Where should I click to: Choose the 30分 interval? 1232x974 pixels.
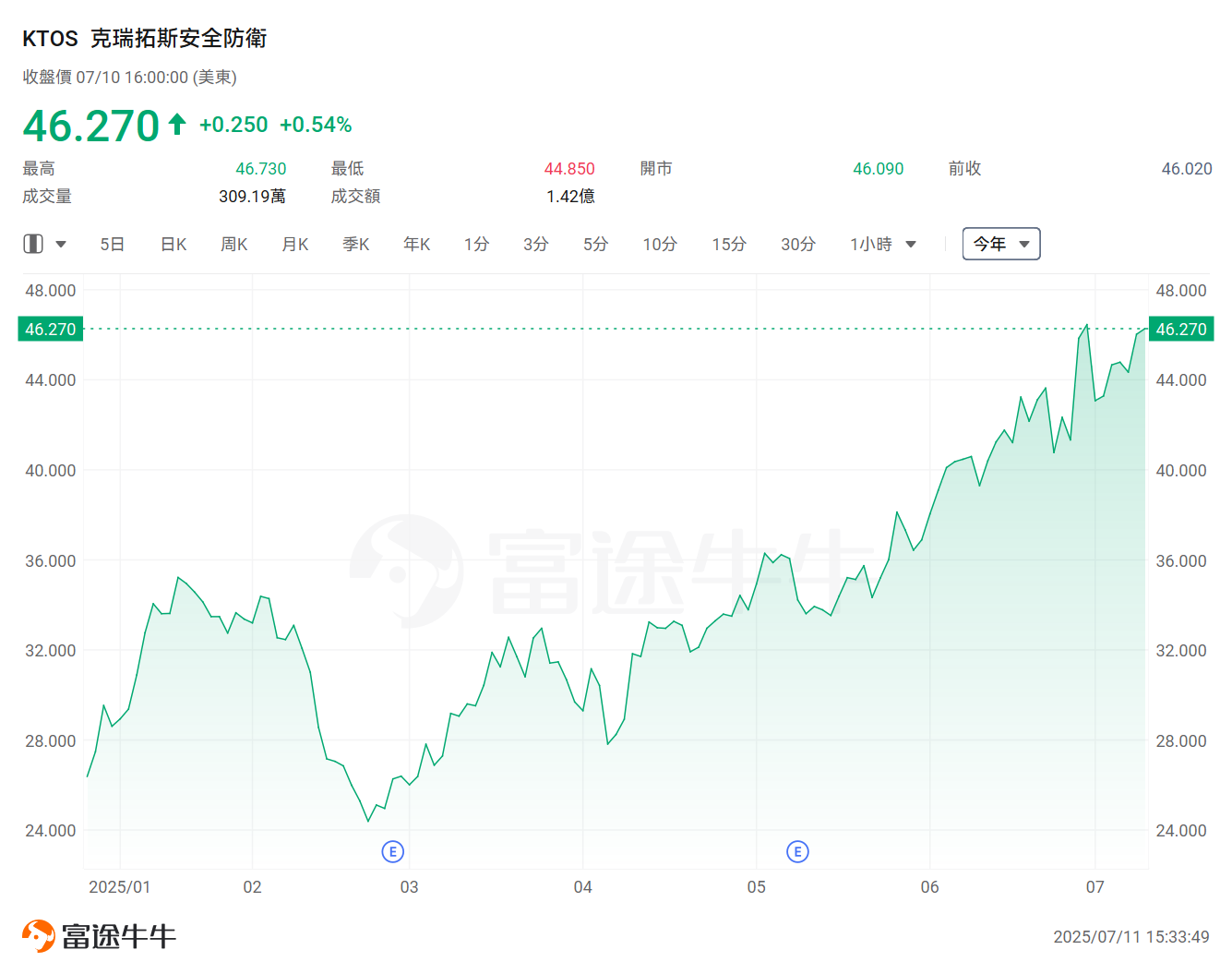click(x=797, y=245)
